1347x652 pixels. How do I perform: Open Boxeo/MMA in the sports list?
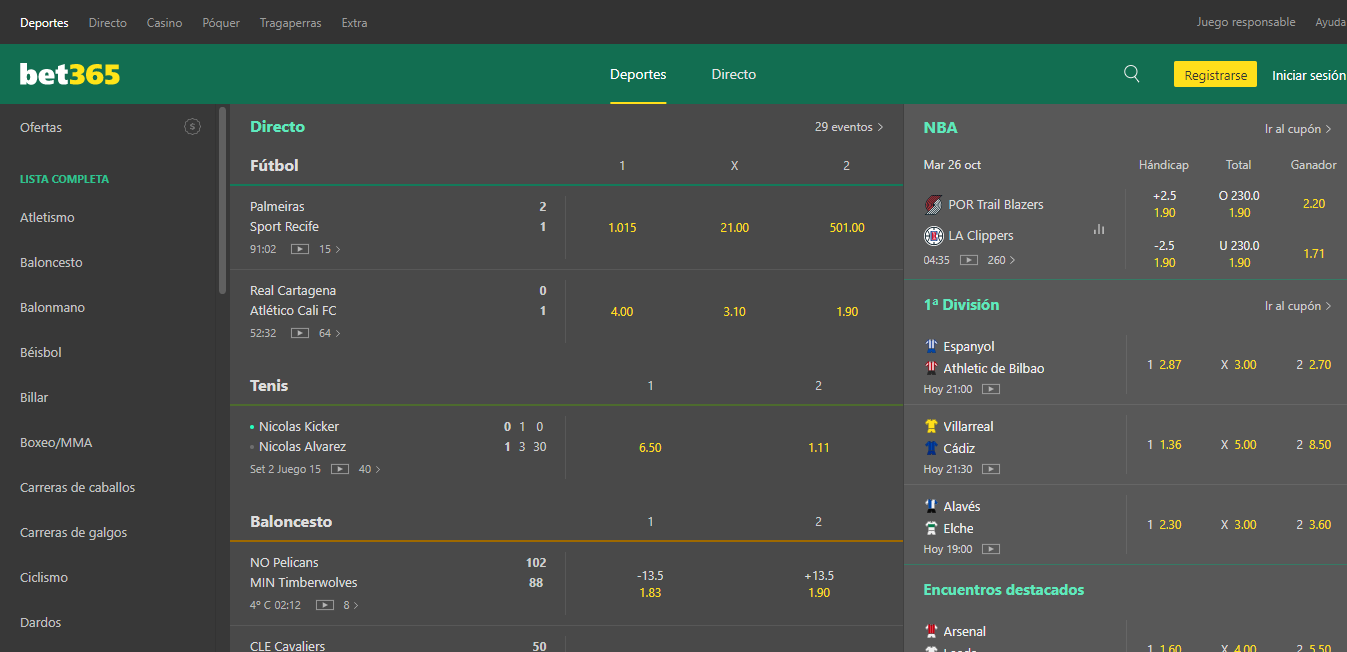tap(56, 442)
